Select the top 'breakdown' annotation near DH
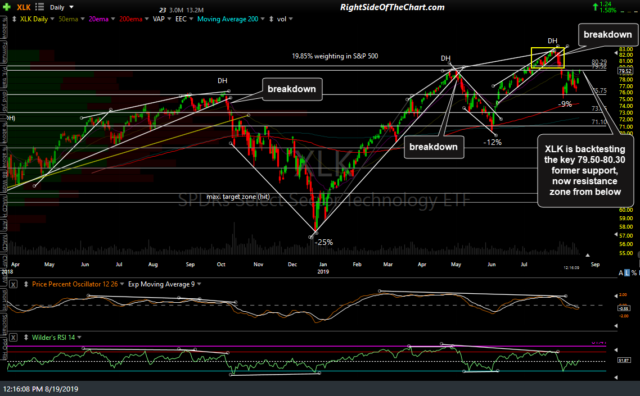 [x=607, y=35]
